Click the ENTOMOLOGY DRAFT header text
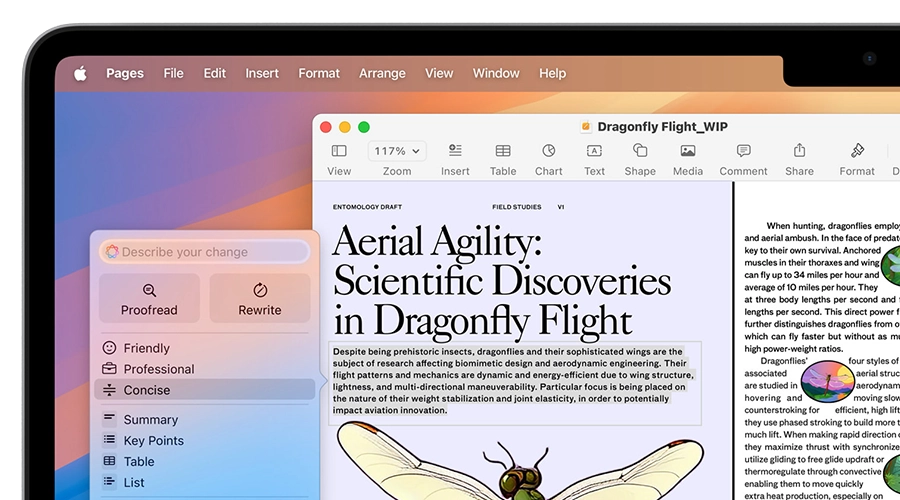 pos(367,207)
